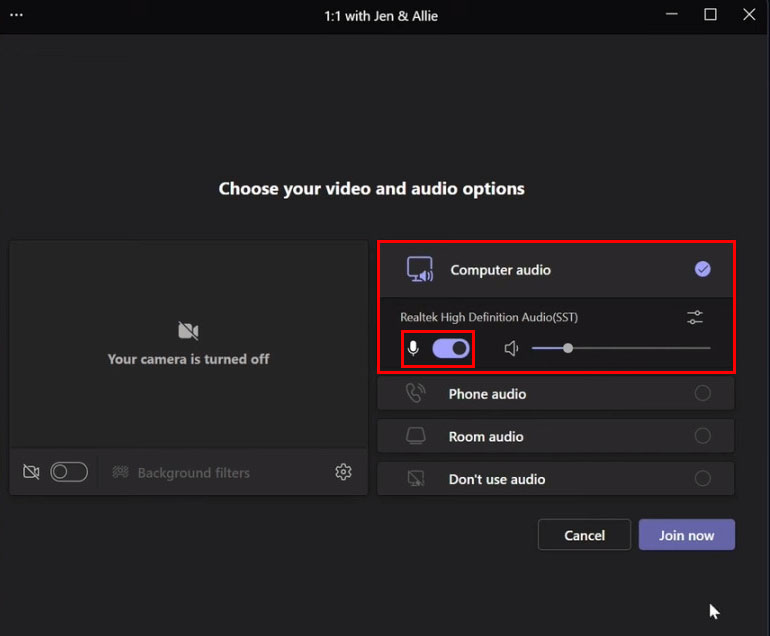Select the Room audio radio button
770x636 pixels.
tap(702, 436)
